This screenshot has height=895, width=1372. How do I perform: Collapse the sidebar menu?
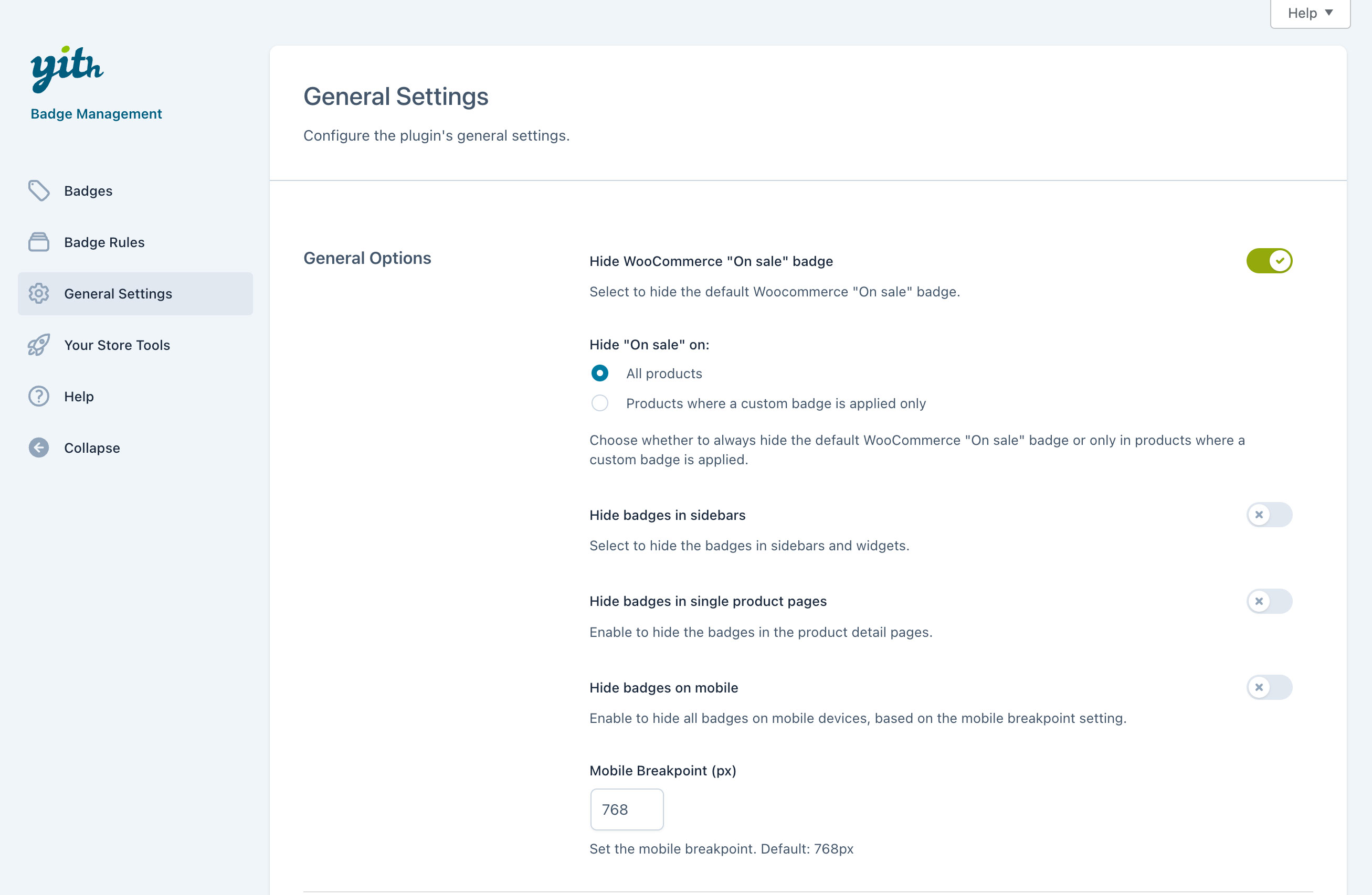(x=92, y=448)
